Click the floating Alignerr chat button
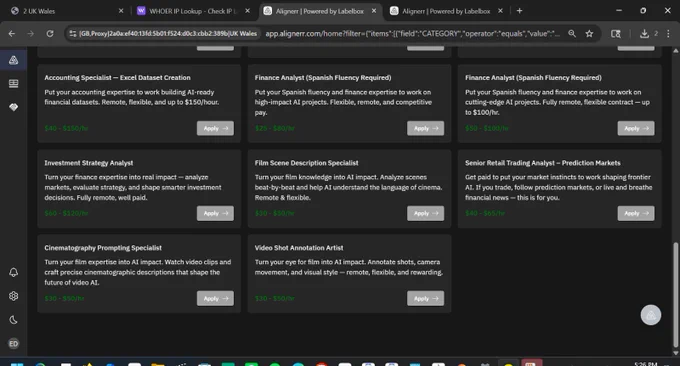Viewport: 680px width, 366px height. (651, 315)
